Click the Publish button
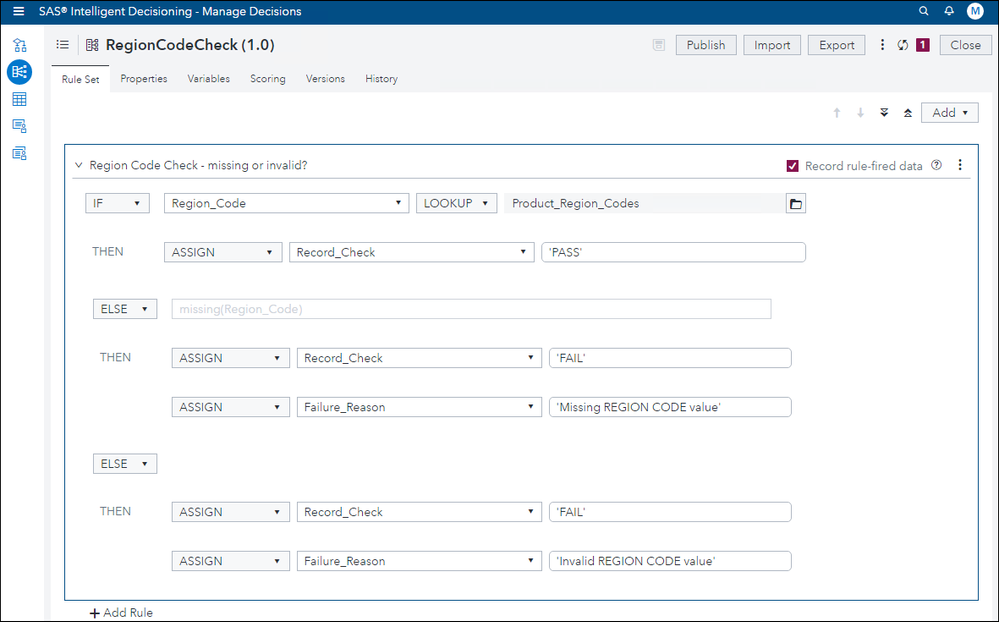Screen dimensions: 999x622 706,45
